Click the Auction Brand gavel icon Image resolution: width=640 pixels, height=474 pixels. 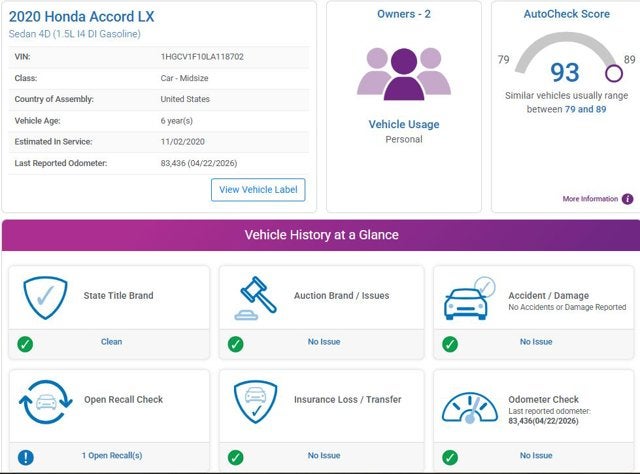pyautogui.click(x=256, y=298)
